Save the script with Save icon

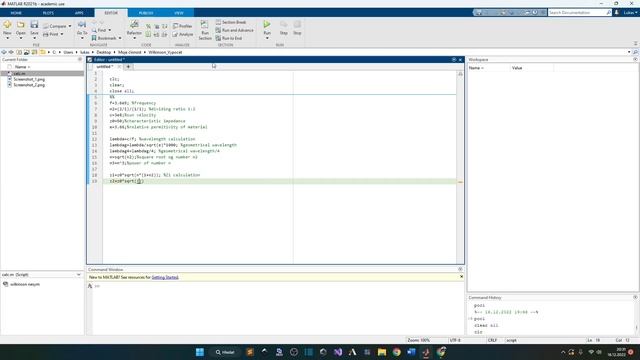pyautogui.click(x=34, y=25)
